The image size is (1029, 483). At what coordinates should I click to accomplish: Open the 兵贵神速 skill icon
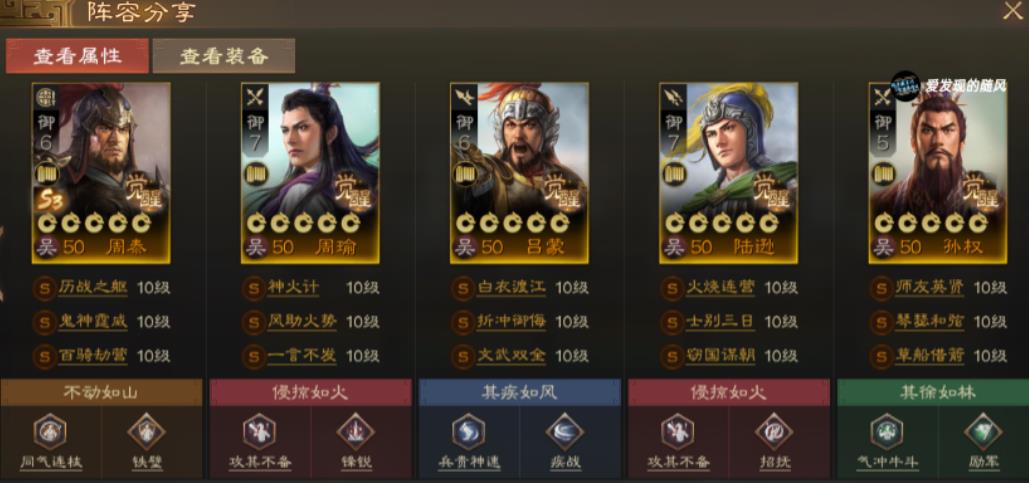469,432
